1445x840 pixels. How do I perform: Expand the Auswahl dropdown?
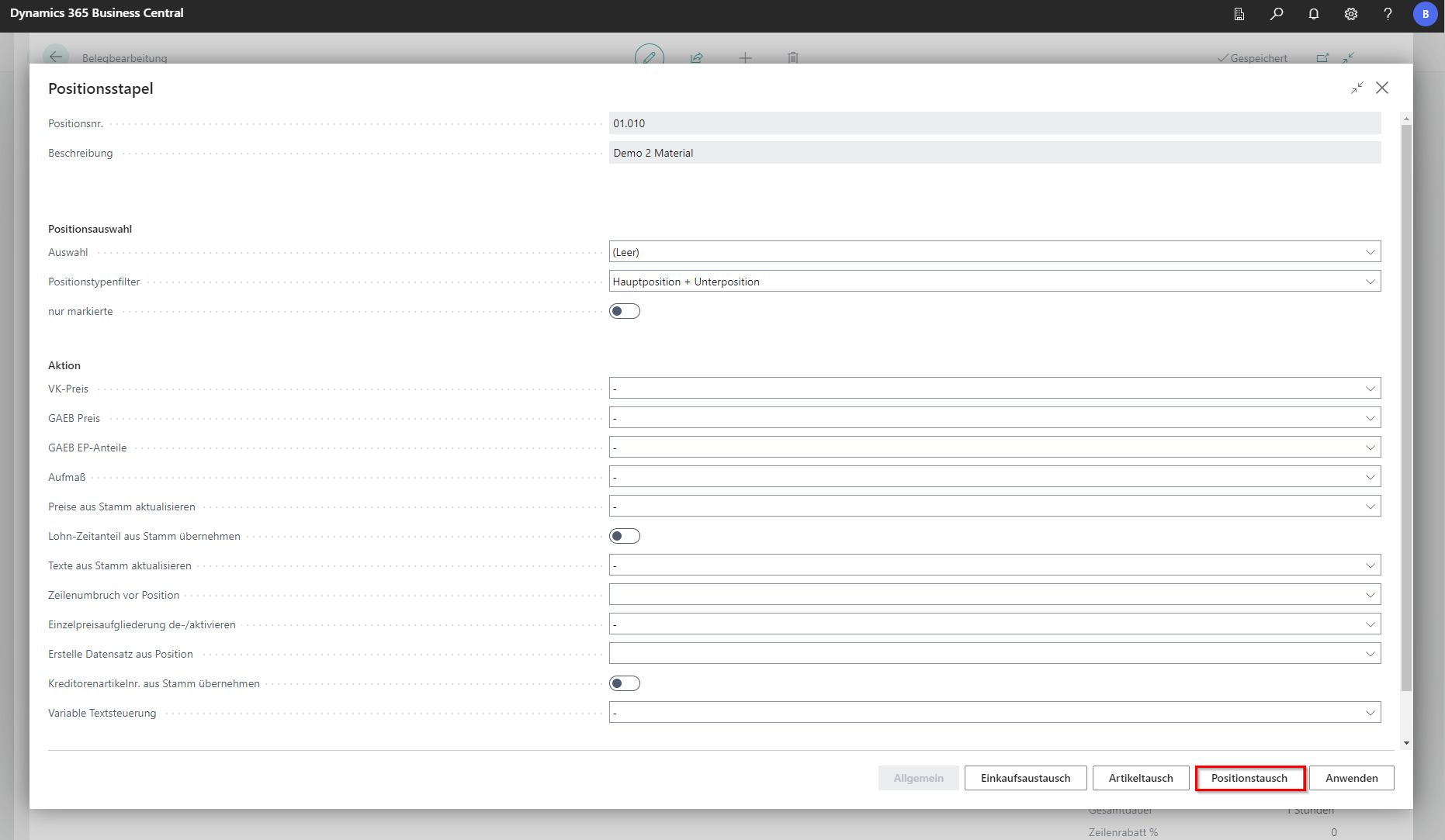[x=994, y=252]
